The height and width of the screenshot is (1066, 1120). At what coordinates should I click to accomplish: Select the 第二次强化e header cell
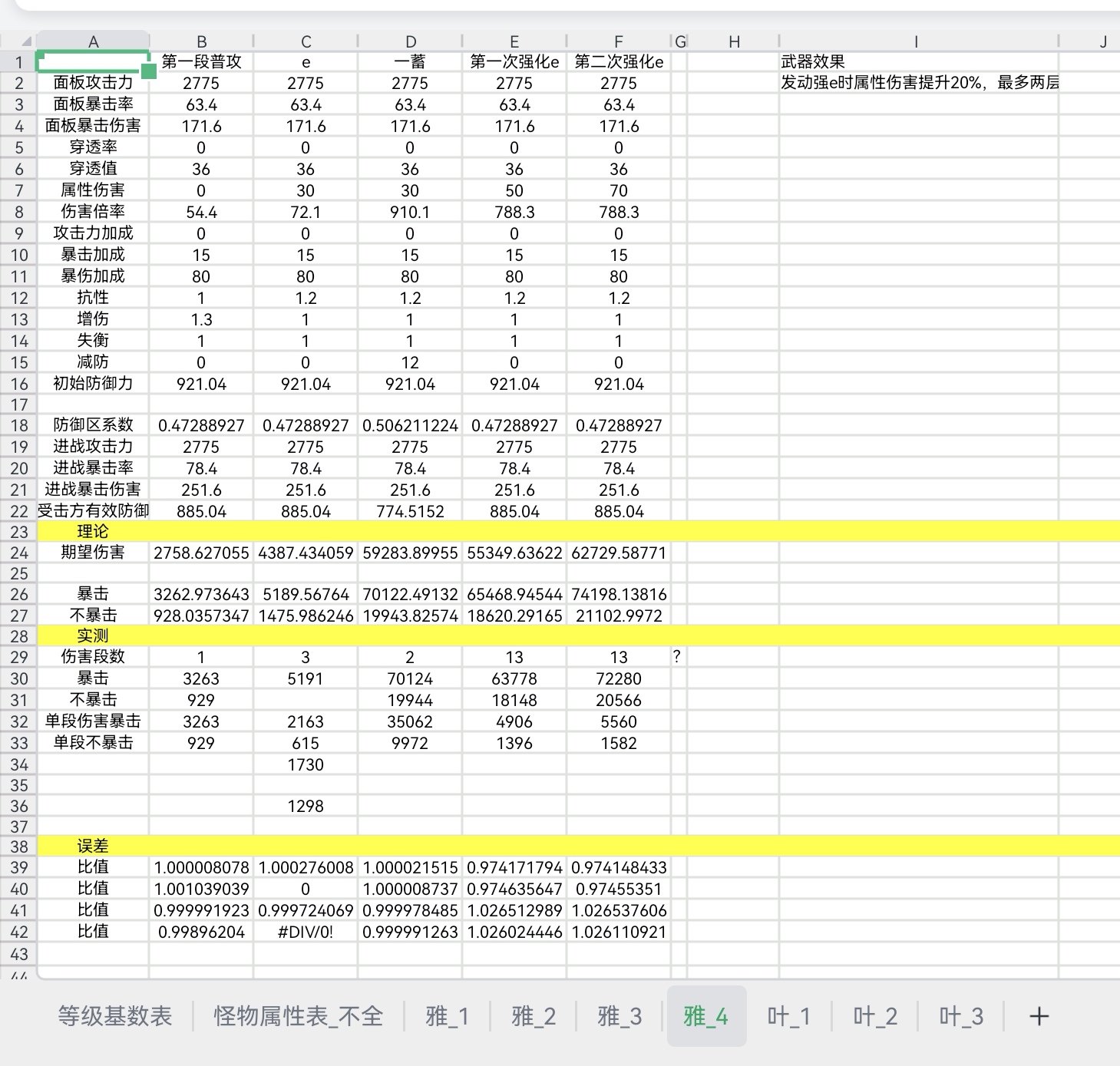click(619, 62)
